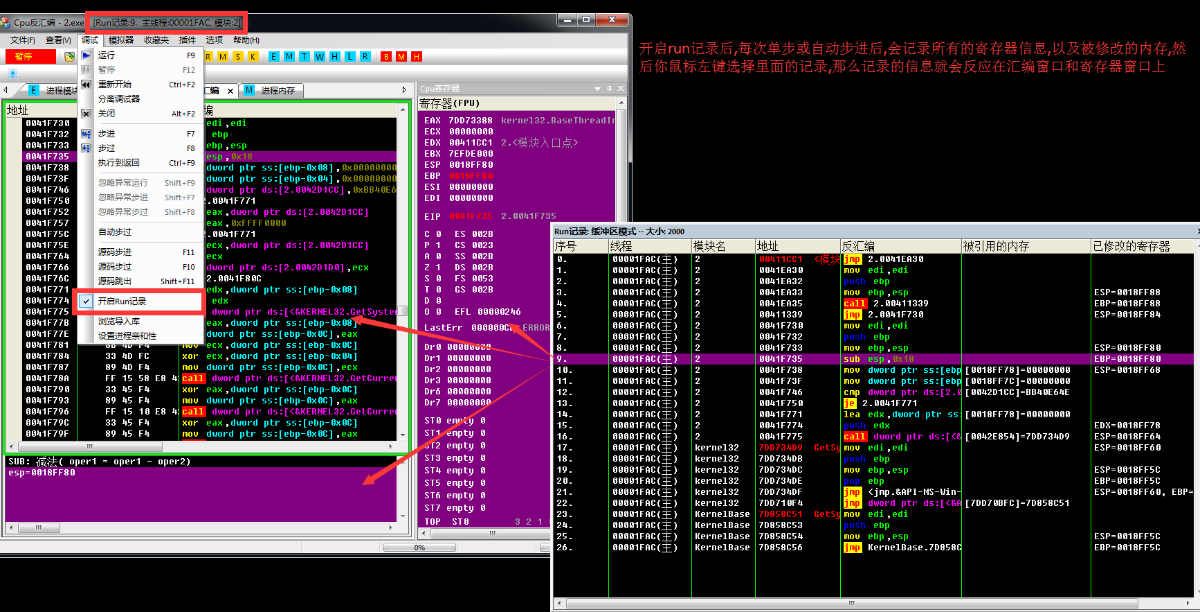
Task: Click the yellow R toolbar icon
Action: pyautogui.click(x=208, y=56)
